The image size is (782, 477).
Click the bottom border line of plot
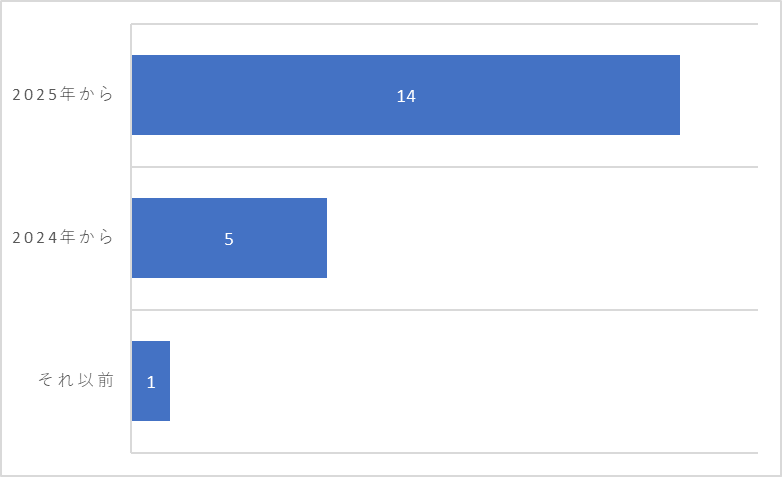[x=444, y=453]
